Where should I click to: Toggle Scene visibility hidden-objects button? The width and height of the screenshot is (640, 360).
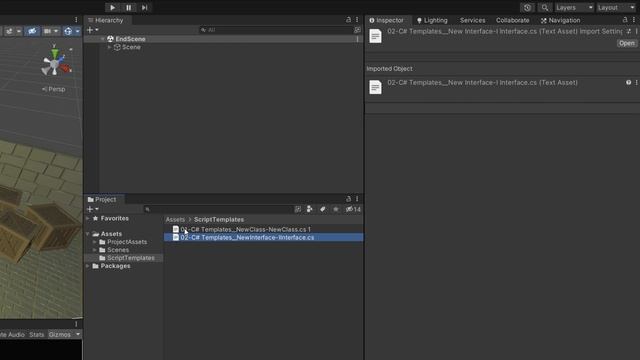tap(32, 31)
